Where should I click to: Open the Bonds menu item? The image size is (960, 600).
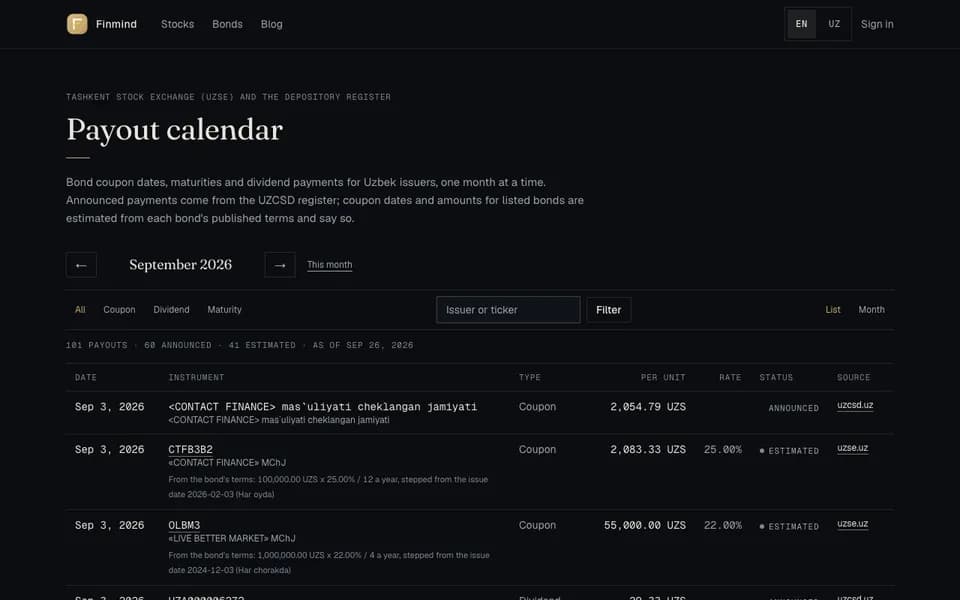coord(227,24)
